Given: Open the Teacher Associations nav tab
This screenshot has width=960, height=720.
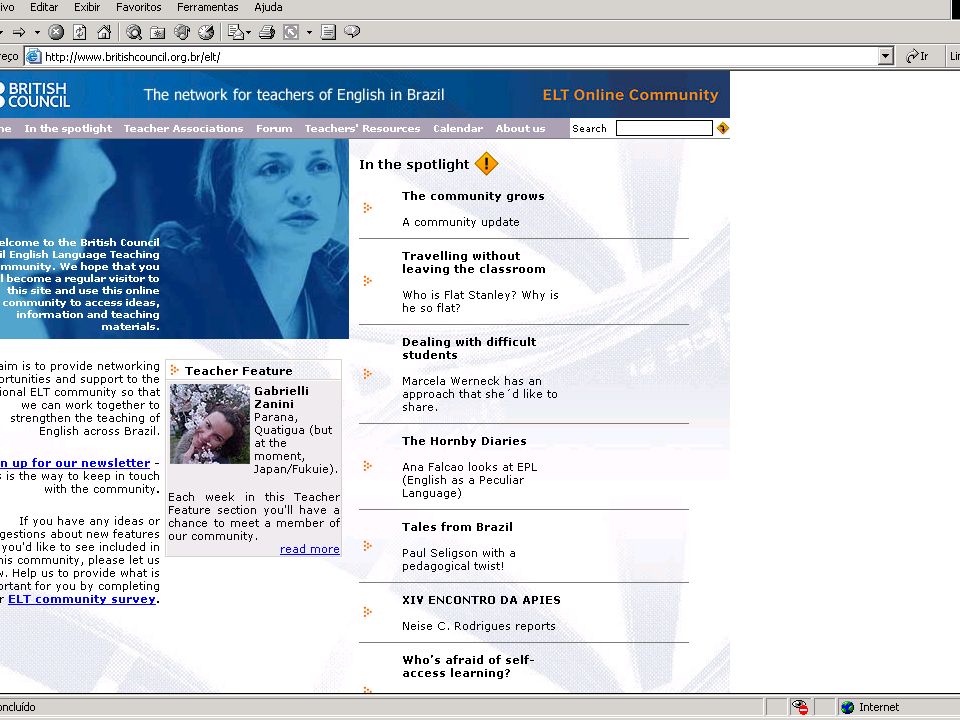Looking at the screenshot, I should tap(183, 129).
